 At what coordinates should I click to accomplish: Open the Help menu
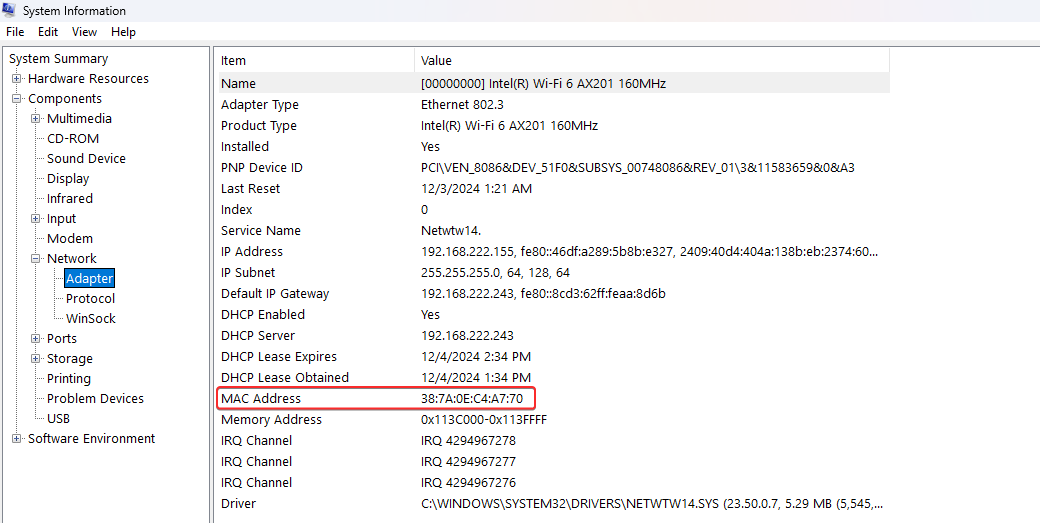(x=123, y=32)
